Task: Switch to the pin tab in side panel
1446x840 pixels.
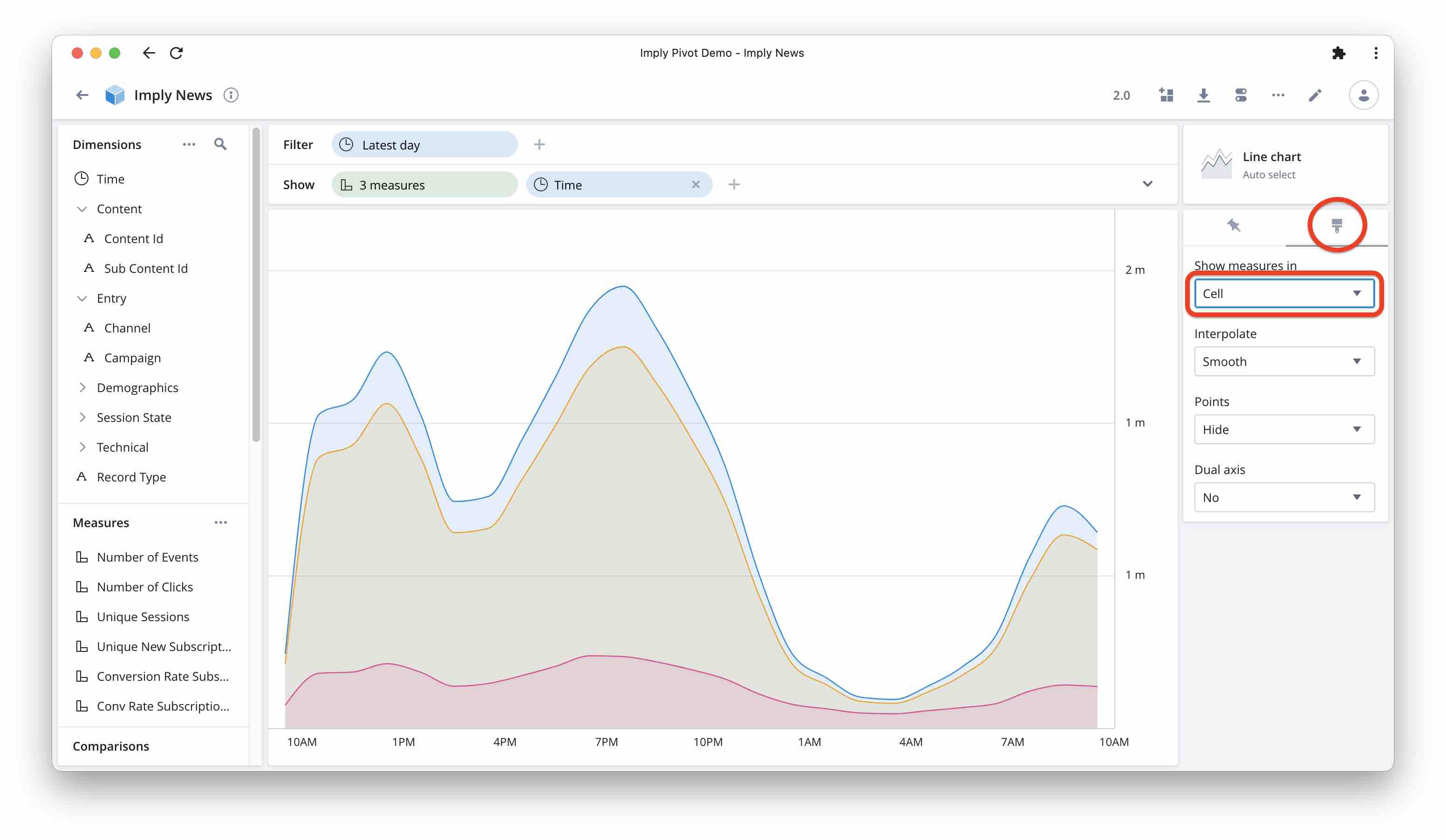Action: point(1234,225)
